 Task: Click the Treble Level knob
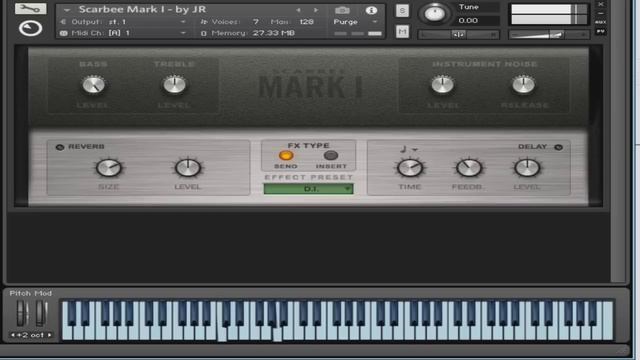click(174, 85)
